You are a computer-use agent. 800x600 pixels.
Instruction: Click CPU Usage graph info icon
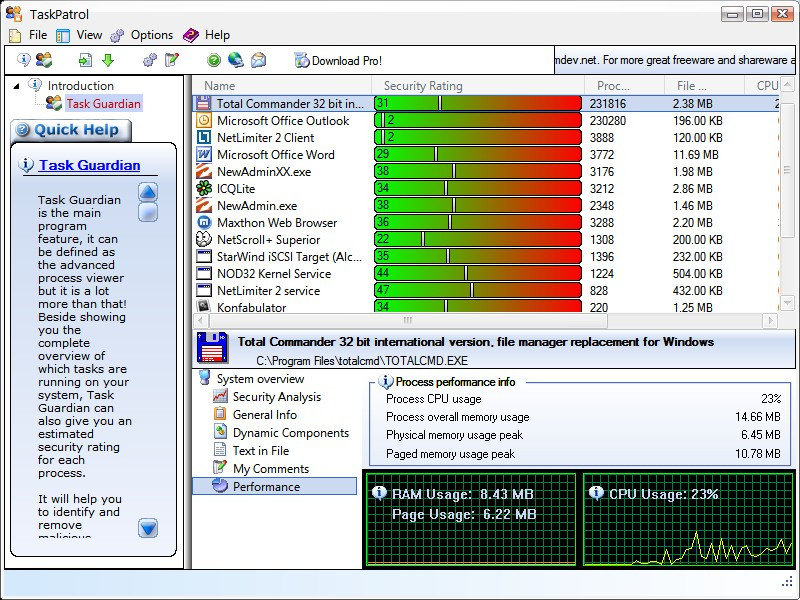(x=596, y=493)
